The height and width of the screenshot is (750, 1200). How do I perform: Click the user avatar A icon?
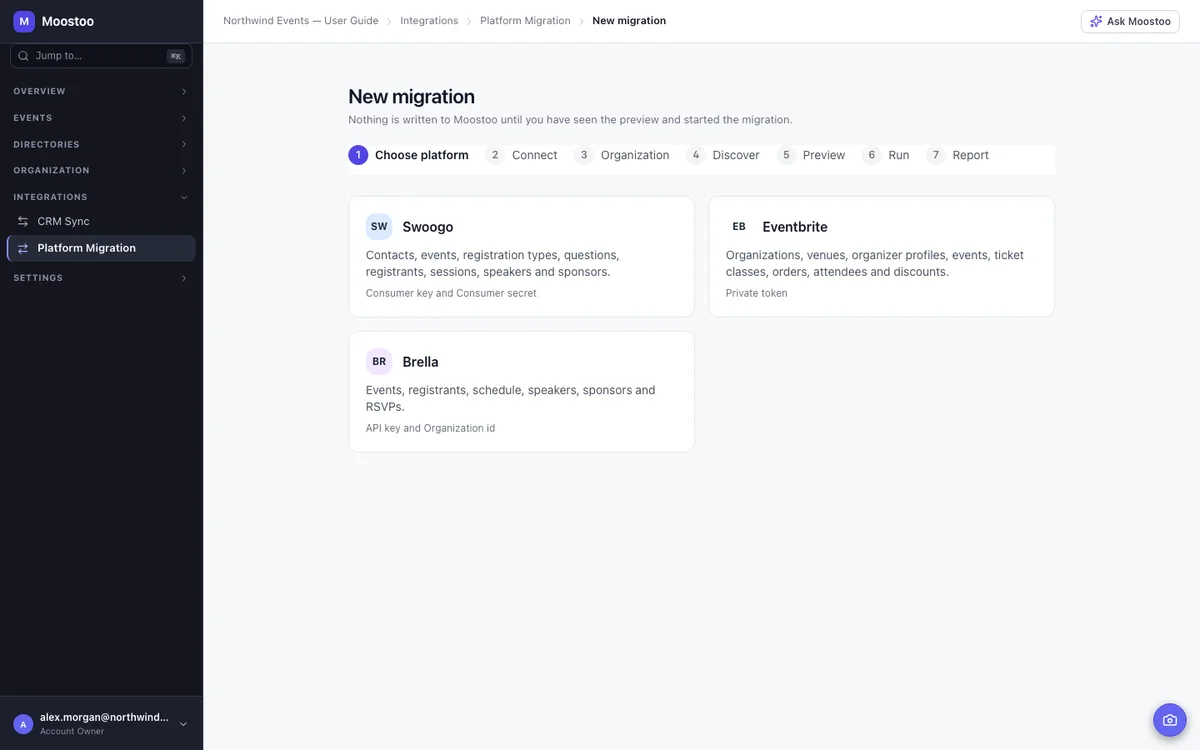(23, 724)
